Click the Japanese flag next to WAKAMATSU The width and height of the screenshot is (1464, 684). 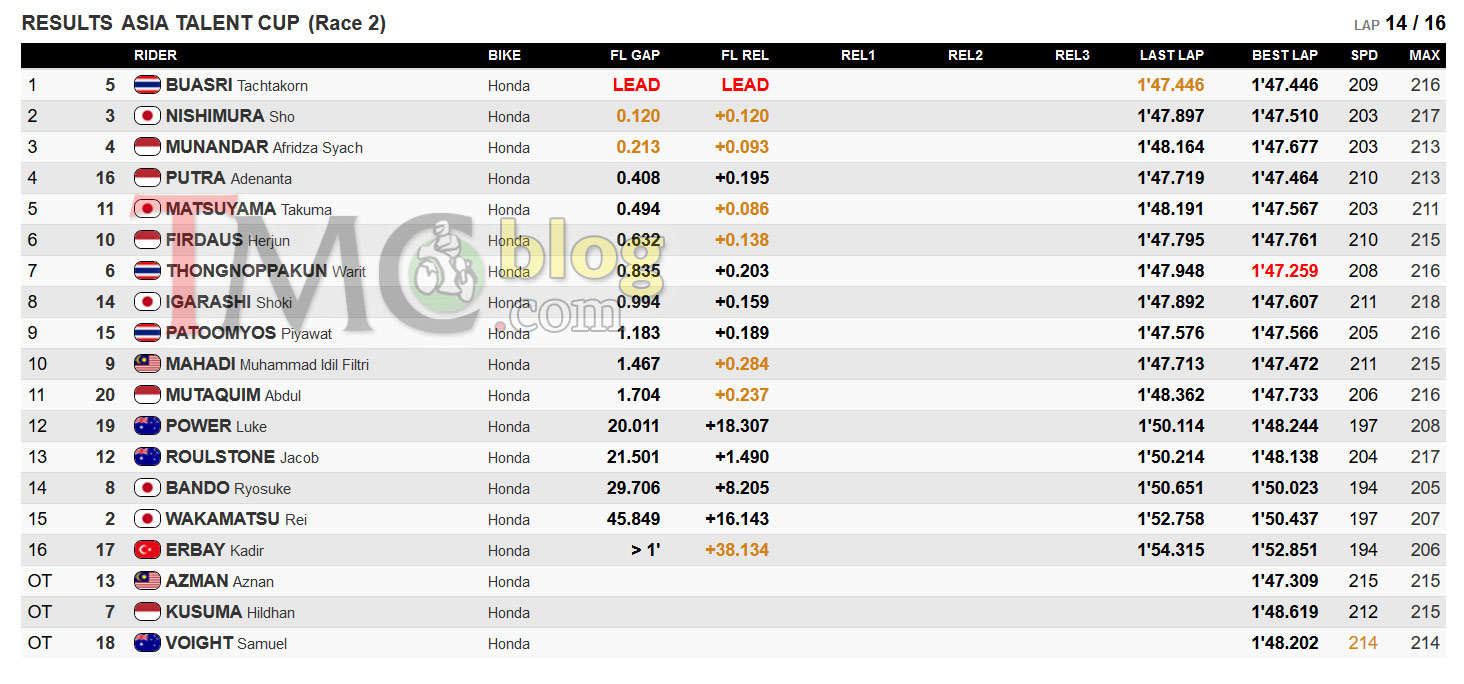coord(147,519)
